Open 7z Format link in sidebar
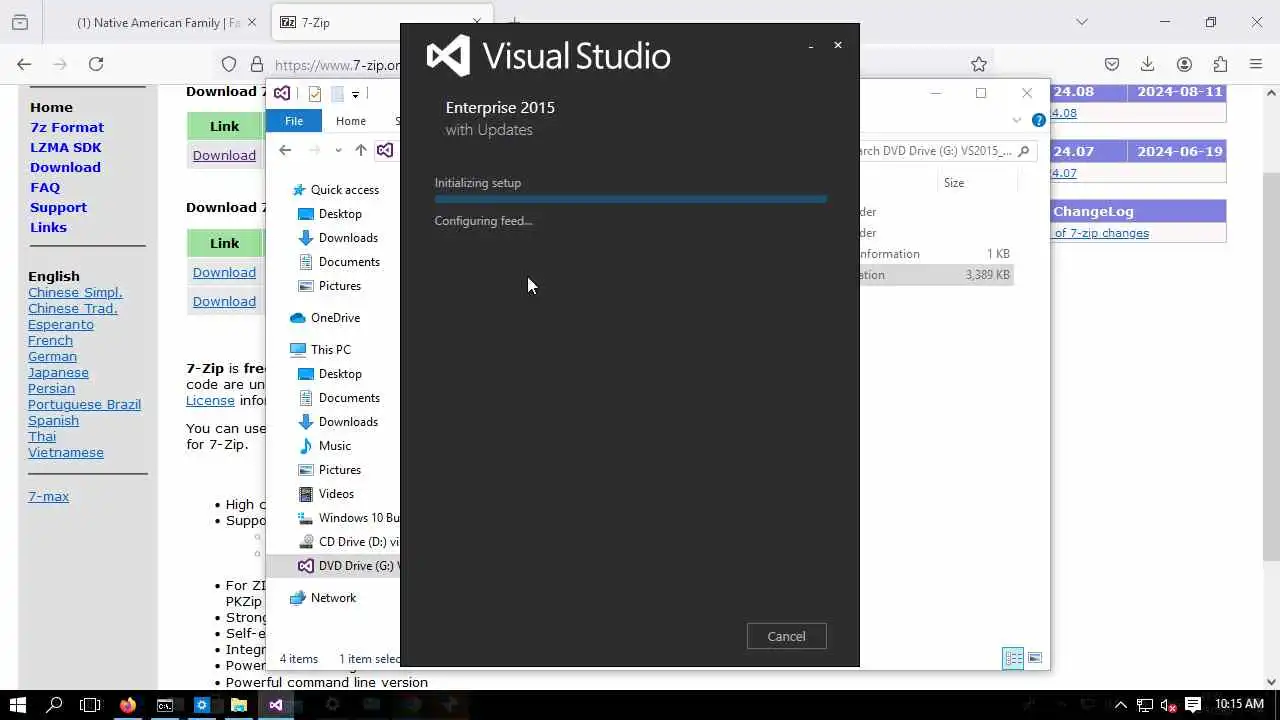The height and width of the screenshot is (720, 1280). click(x=67, y=127)
